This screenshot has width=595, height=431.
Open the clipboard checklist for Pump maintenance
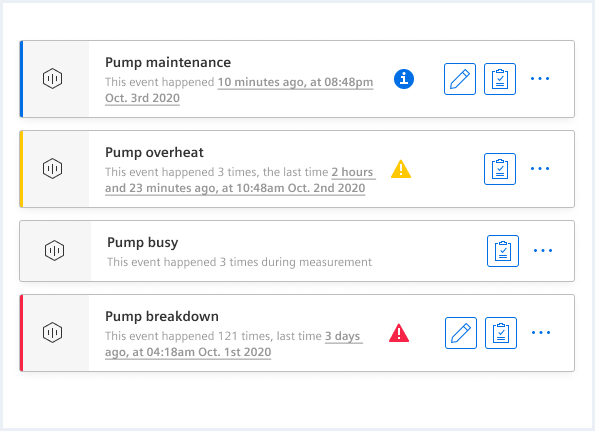500,79
